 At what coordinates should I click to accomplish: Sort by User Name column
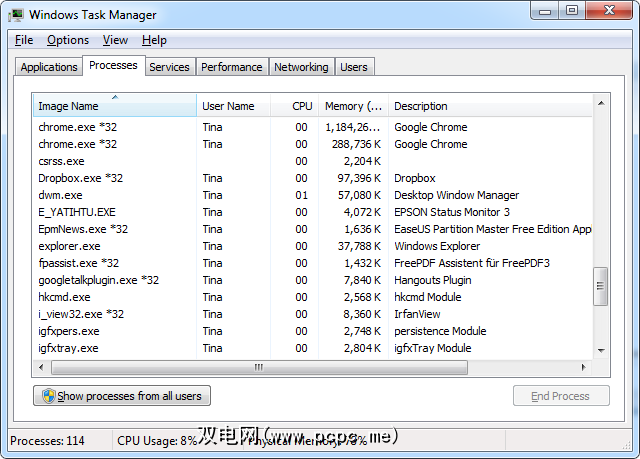point(233,106)
